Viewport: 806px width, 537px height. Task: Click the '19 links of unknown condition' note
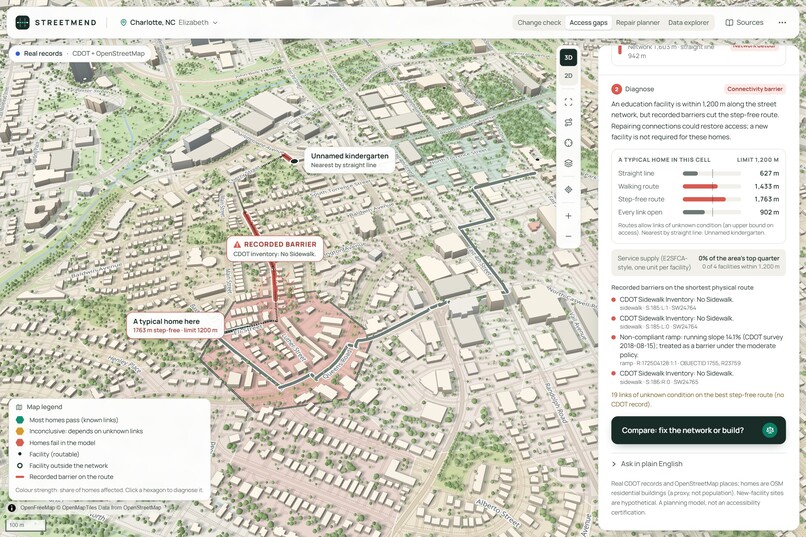(698, 399)
